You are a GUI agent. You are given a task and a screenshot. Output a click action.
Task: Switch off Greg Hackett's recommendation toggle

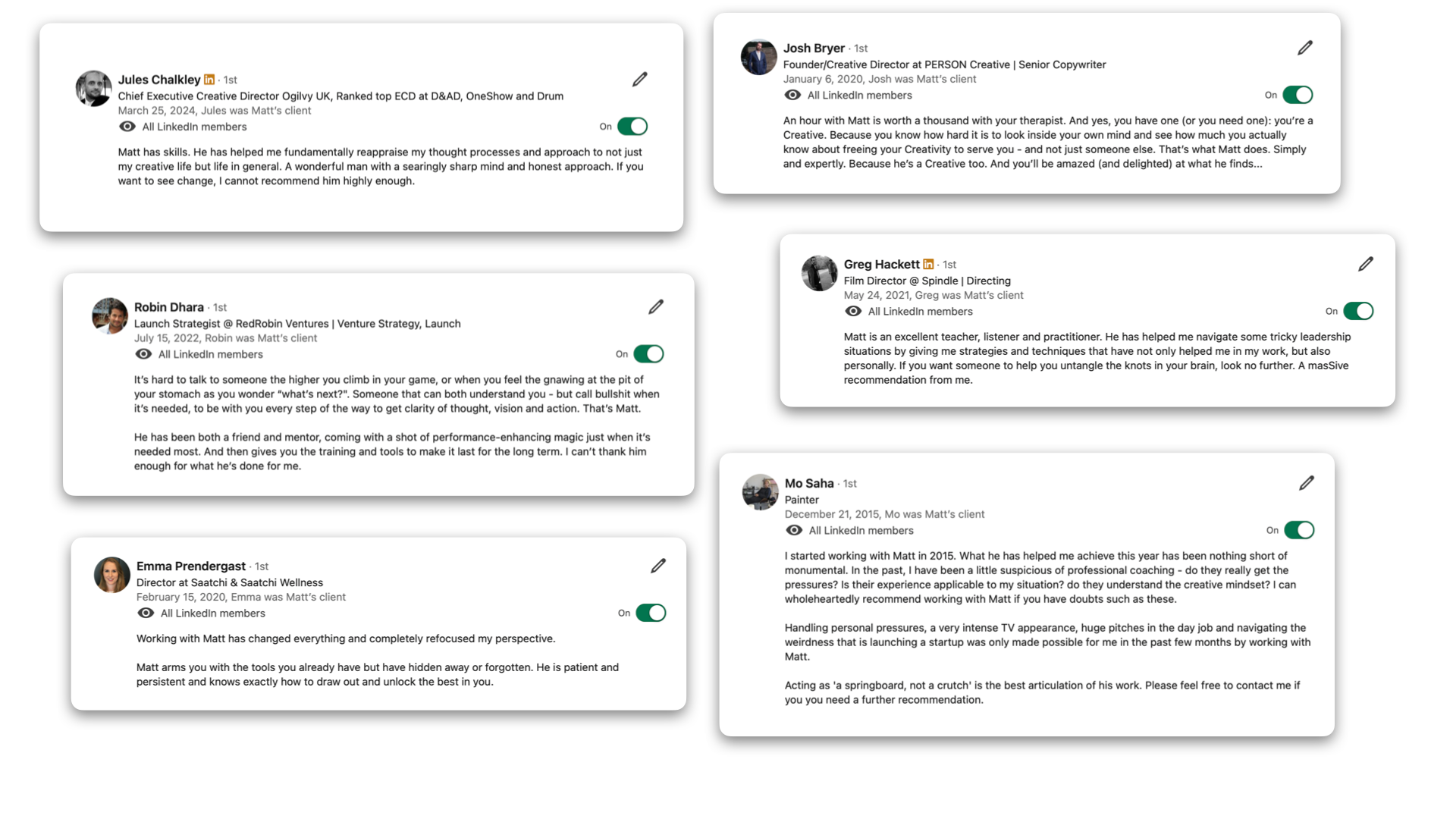1358,311
